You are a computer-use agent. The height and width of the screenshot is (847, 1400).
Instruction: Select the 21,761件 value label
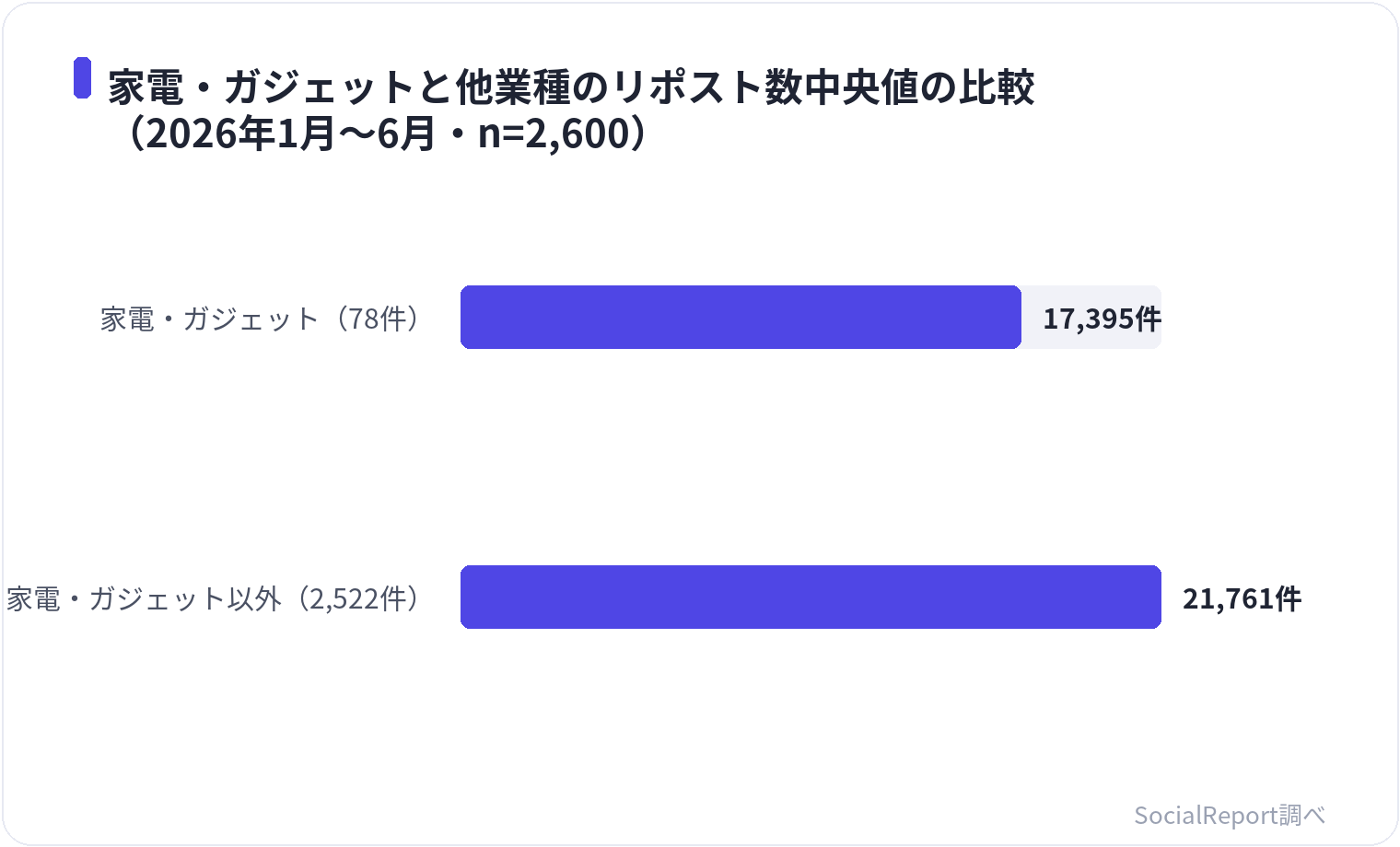(x=1242, y=598)
